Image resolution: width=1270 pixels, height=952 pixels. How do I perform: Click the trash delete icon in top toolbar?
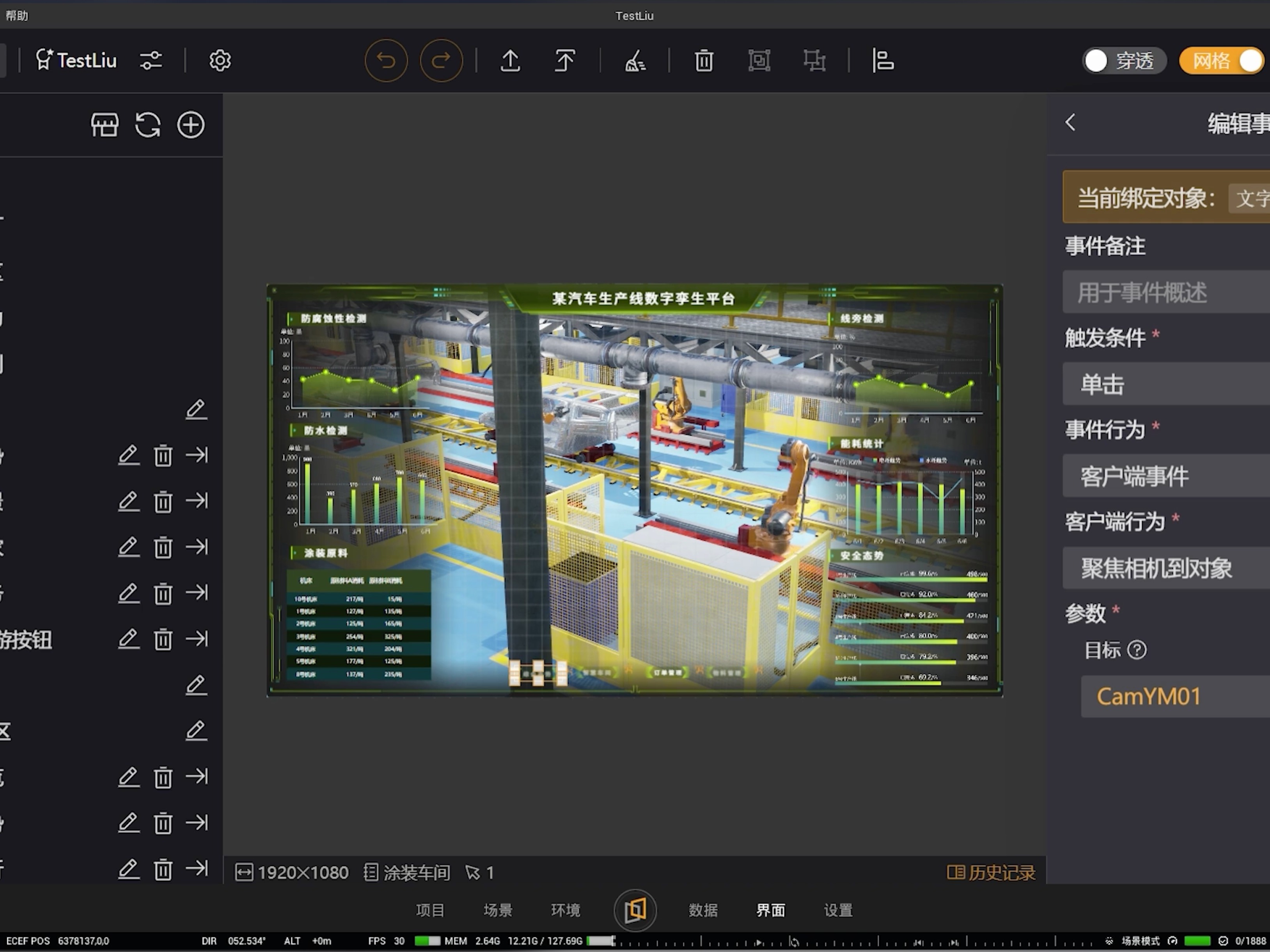pos(704,60)
